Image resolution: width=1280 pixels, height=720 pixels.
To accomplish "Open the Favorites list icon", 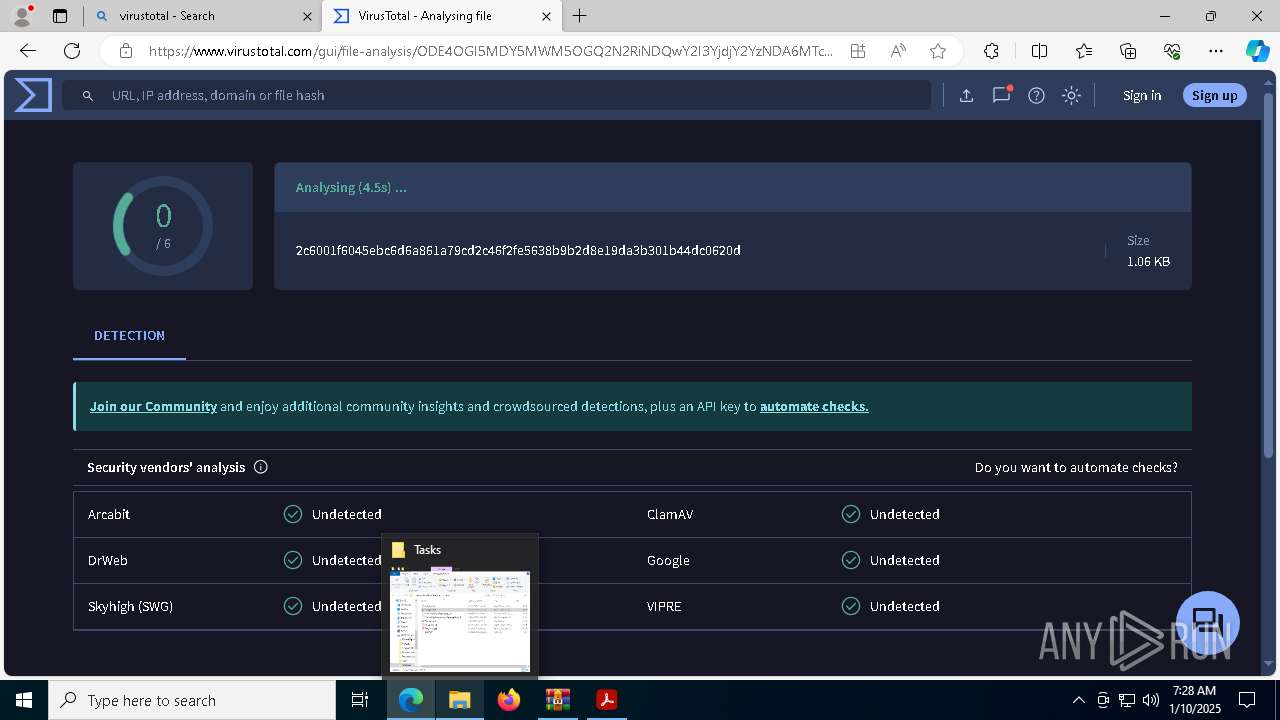I will coord(1084,51).
